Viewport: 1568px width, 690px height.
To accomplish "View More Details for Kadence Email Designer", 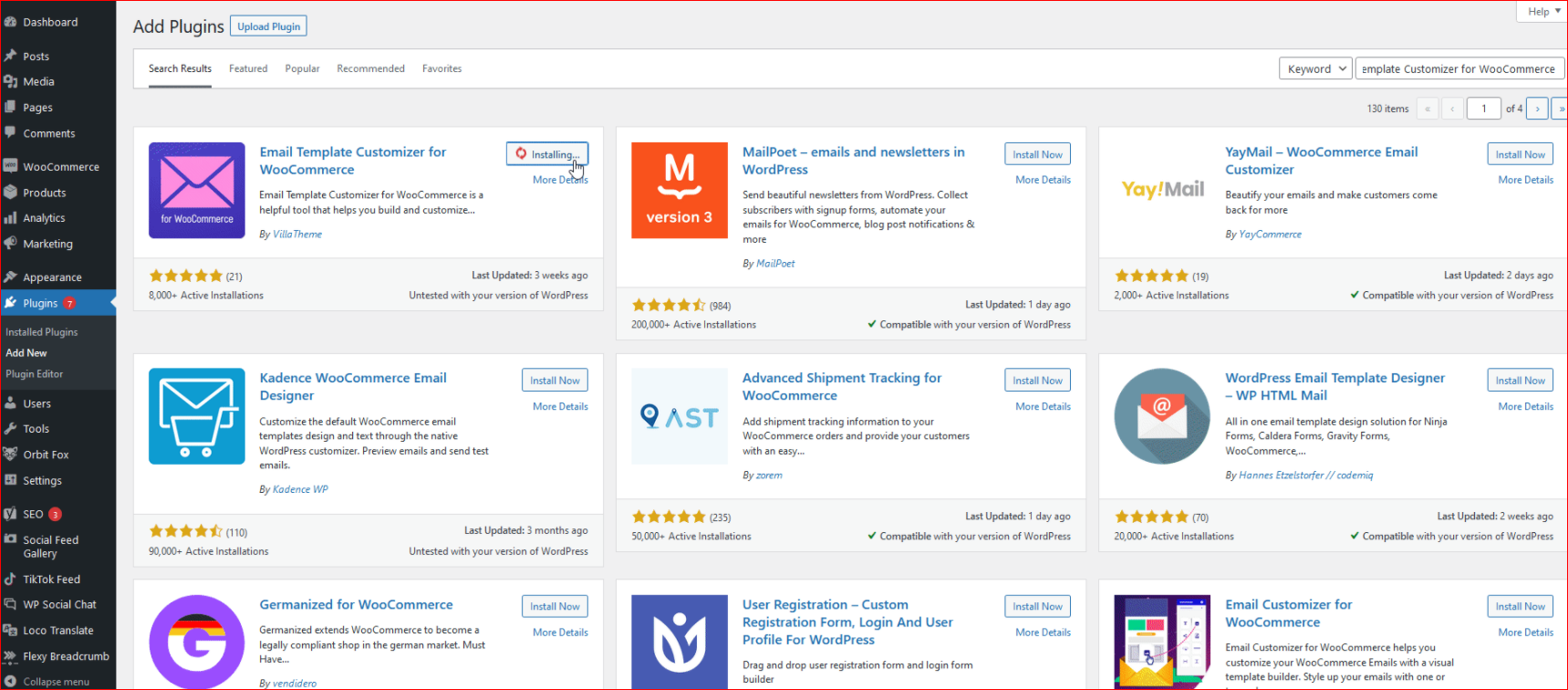I will pos(560,406).
